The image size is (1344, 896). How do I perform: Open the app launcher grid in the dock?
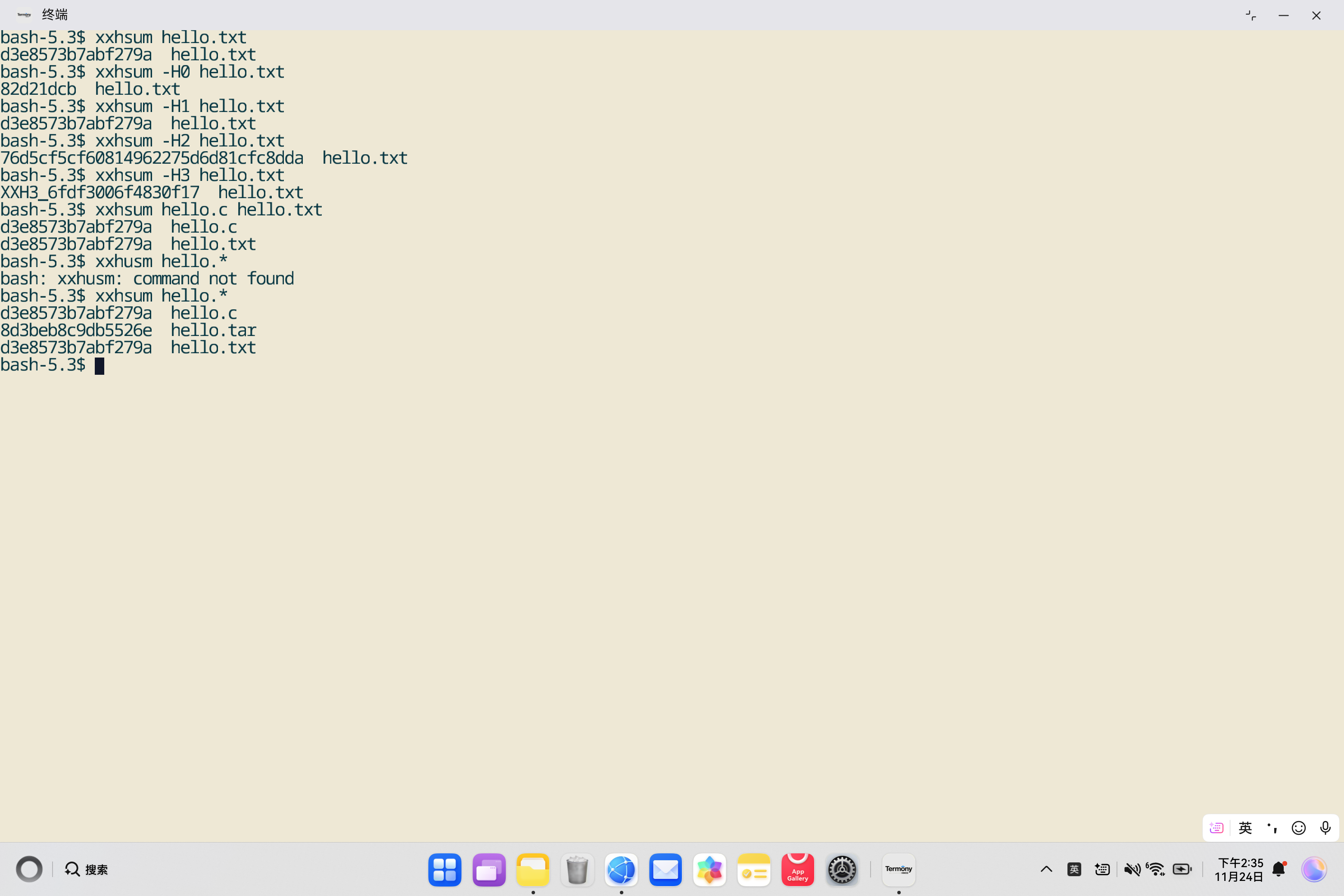point(445,869)
